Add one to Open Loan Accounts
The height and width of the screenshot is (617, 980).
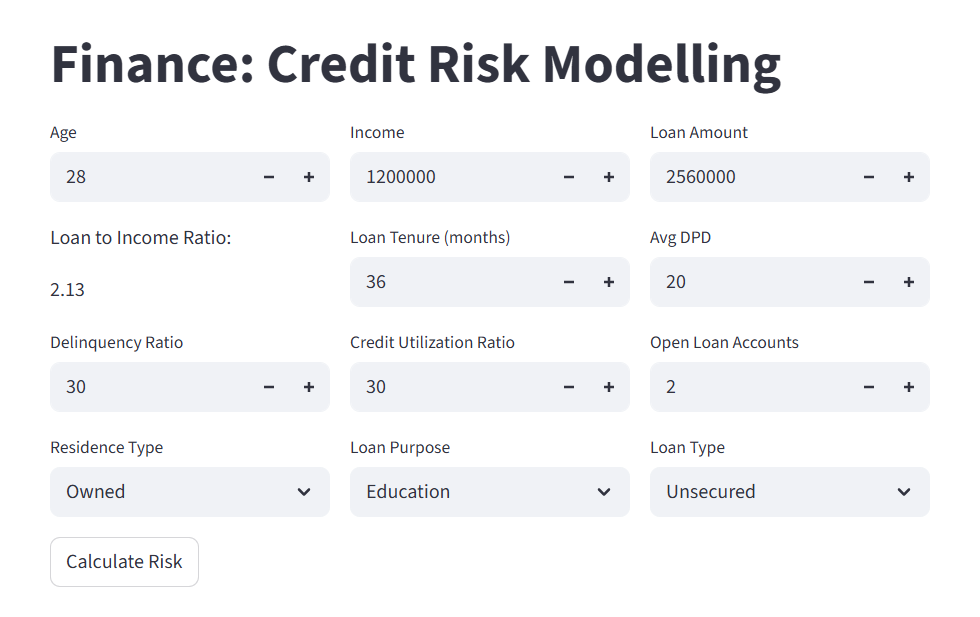click(x=909, y=387)
